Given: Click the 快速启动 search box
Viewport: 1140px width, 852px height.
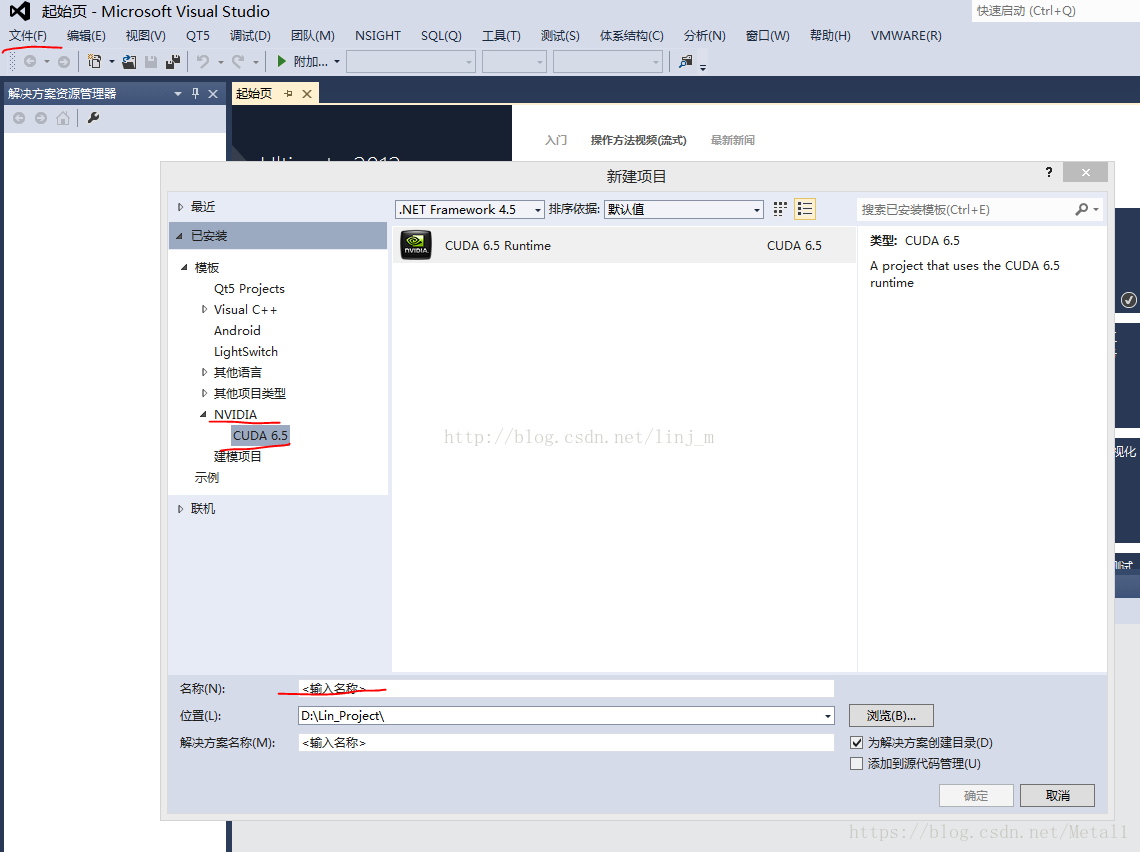Looking at the screenshot, I should pyautogui.click(x=1056, y=11).
